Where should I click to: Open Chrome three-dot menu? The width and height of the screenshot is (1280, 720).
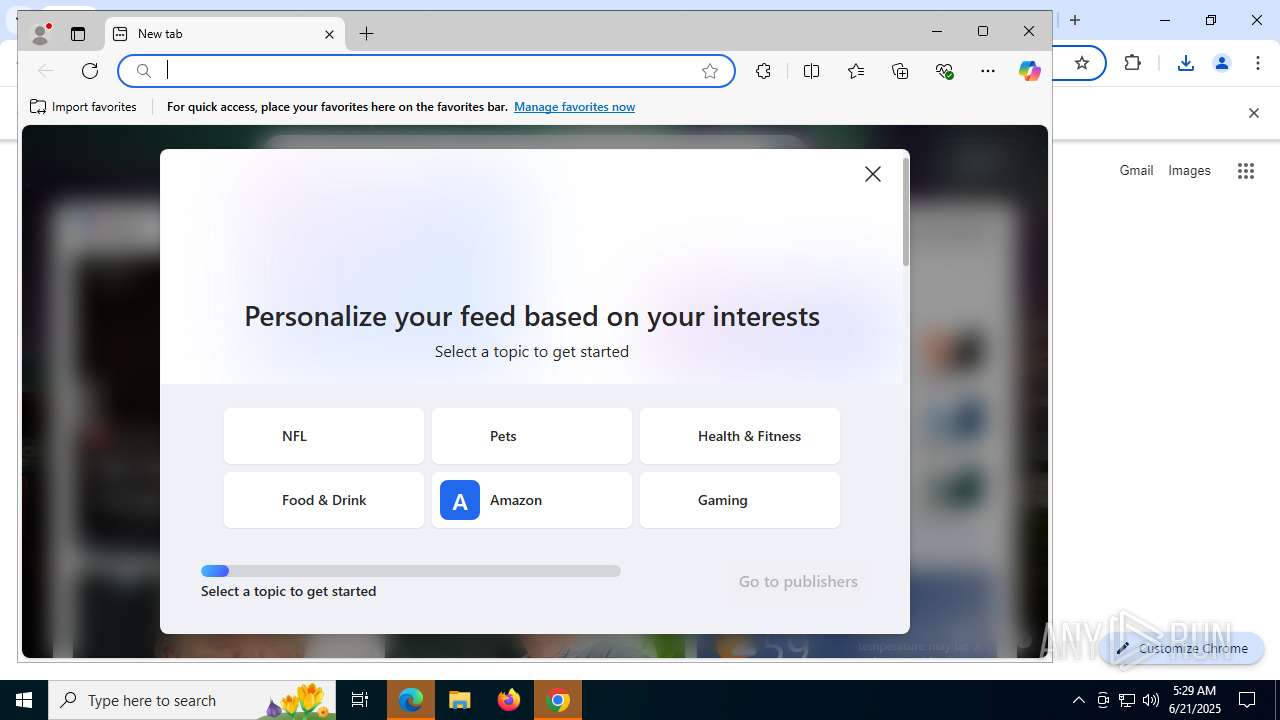click(x=1258, y=63)
